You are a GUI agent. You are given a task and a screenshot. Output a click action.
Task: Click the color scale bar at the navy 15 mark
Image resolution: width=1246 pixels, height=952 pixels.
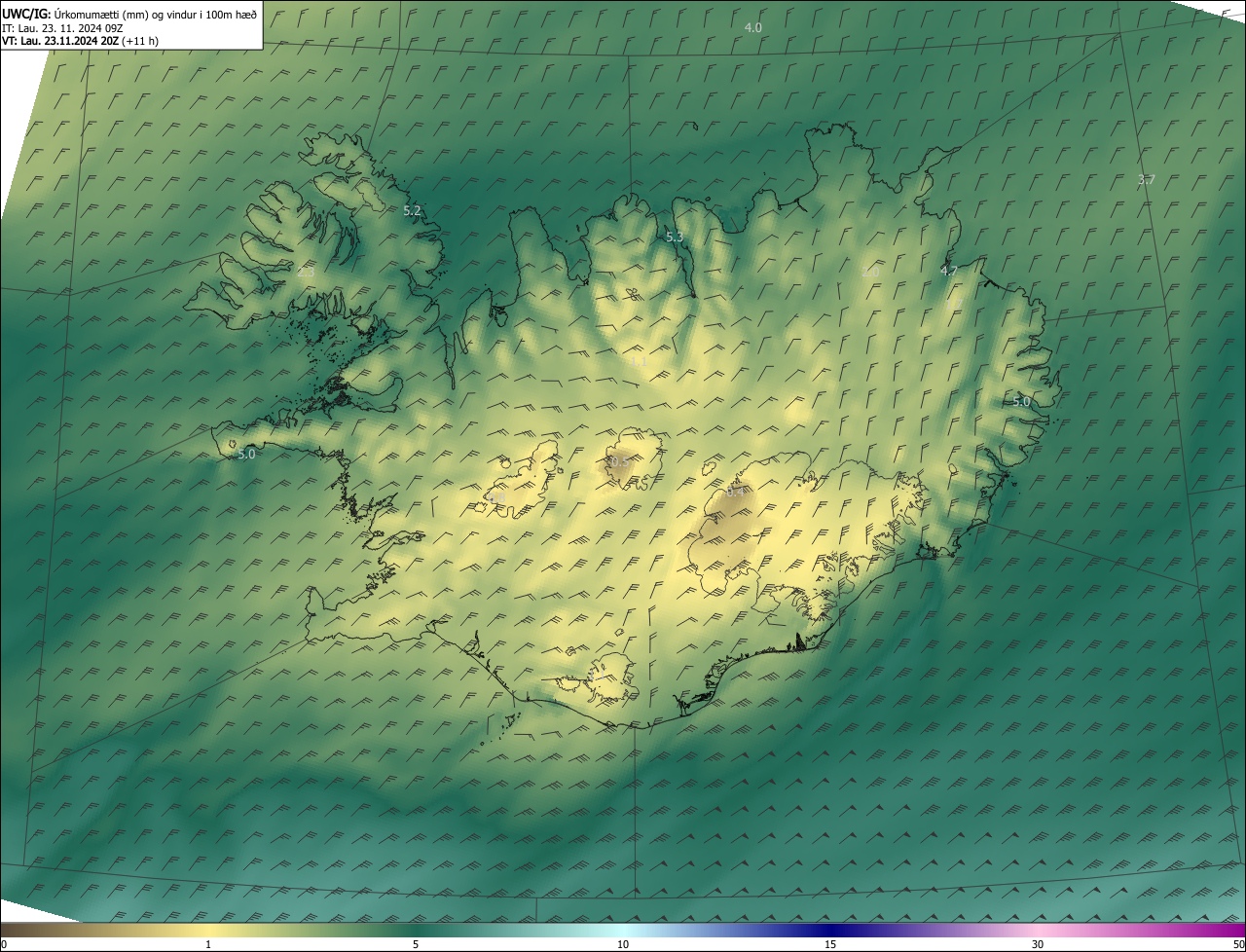(830, 931)
